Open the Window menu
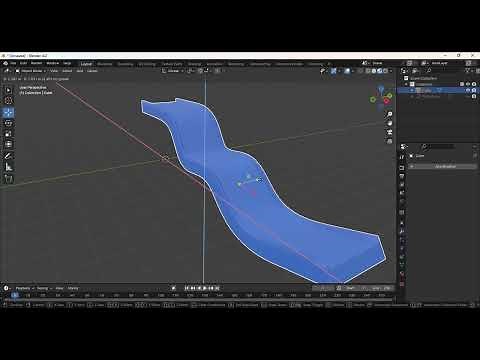 coord(52,63)
